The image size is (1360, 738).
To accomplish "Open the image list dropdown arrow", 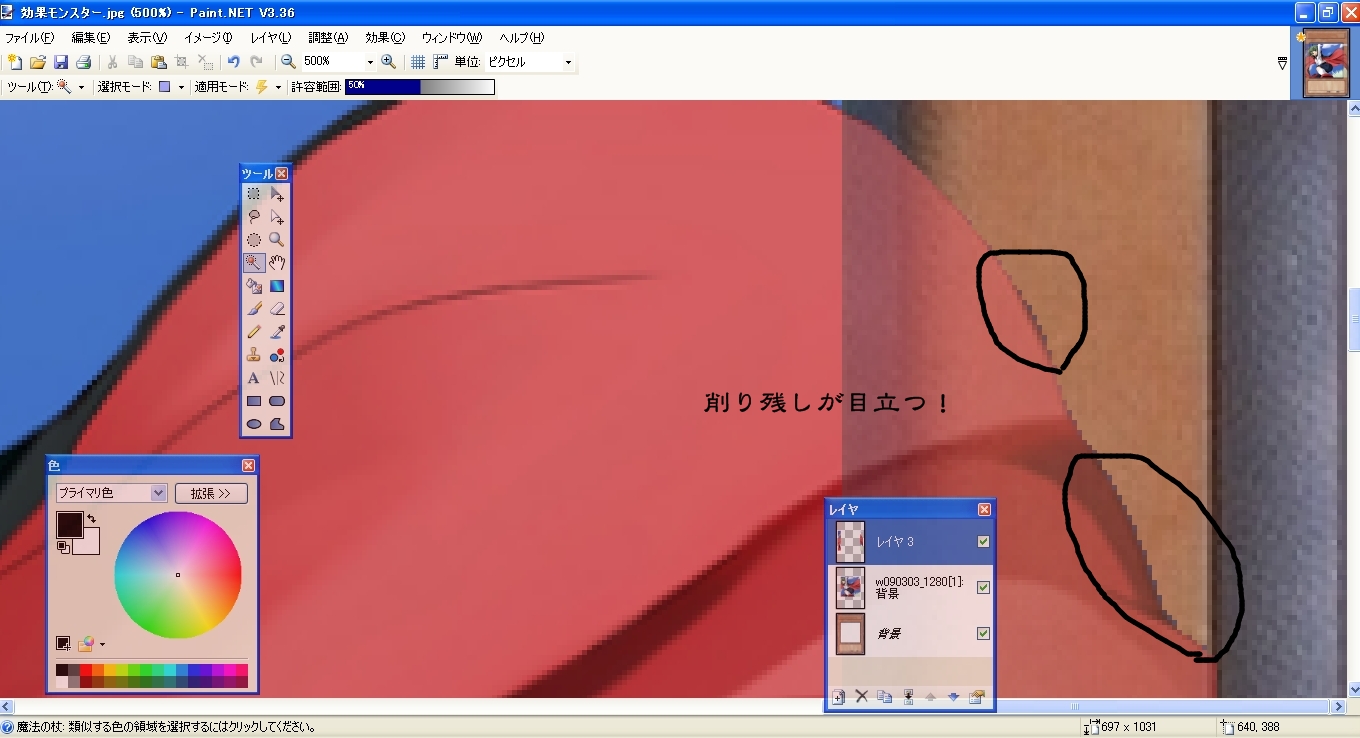I will click(1283, 63).
